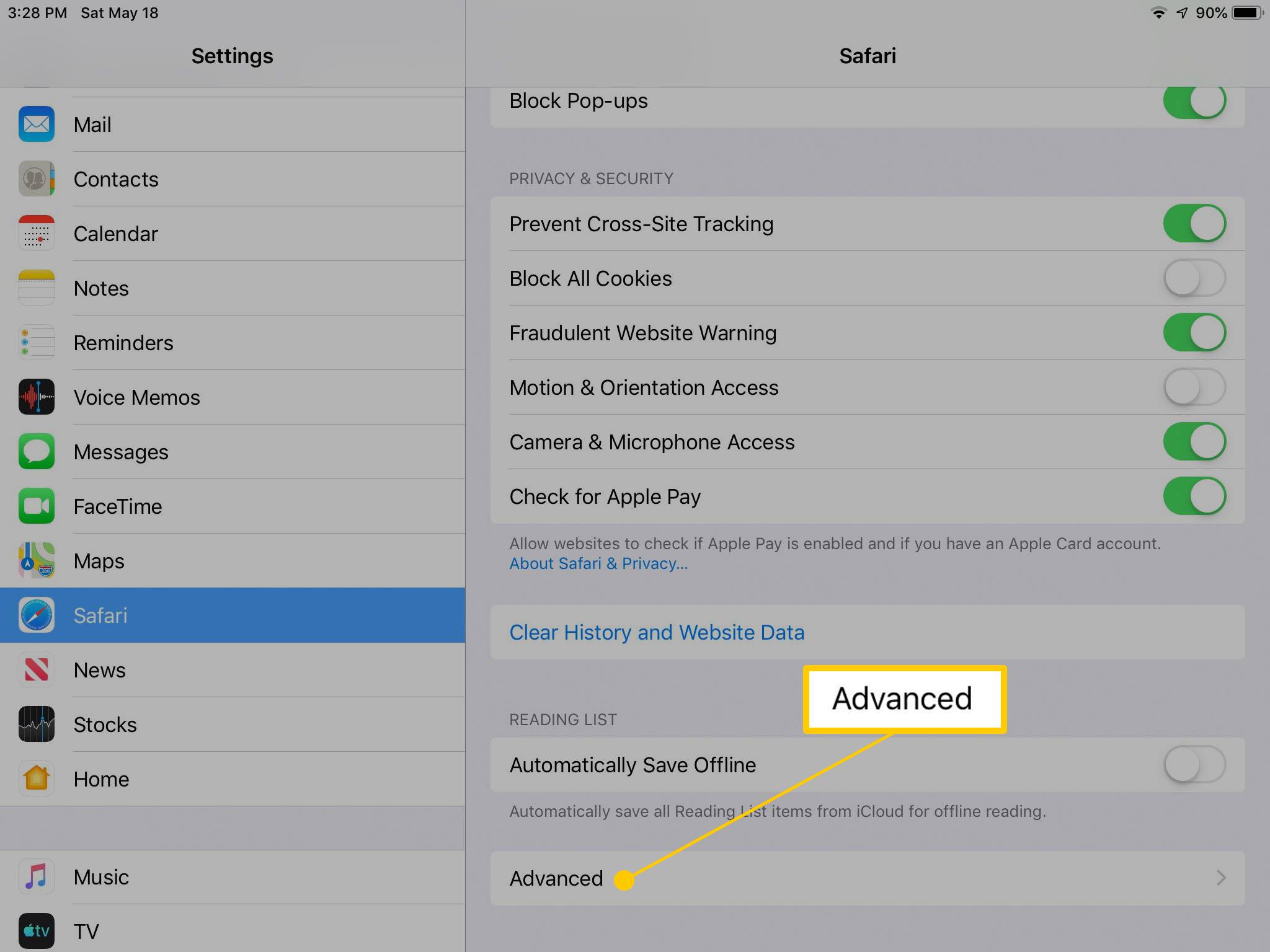Tap the Reminders icon
The height and width of the screenshot is (952, 1270).
tap(37, 343)
